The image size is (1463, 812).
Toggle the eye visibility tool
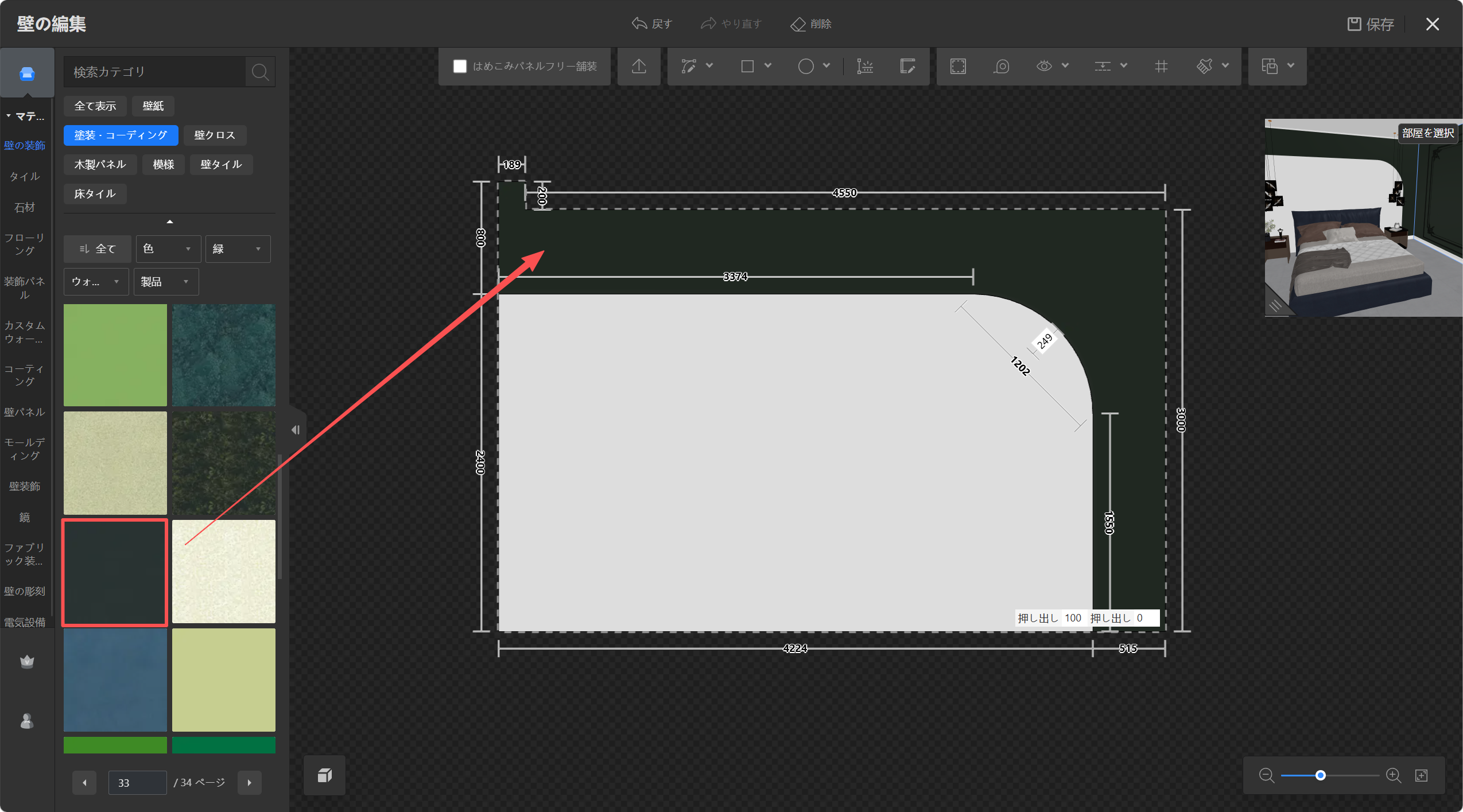click(x=1044, y=66)
